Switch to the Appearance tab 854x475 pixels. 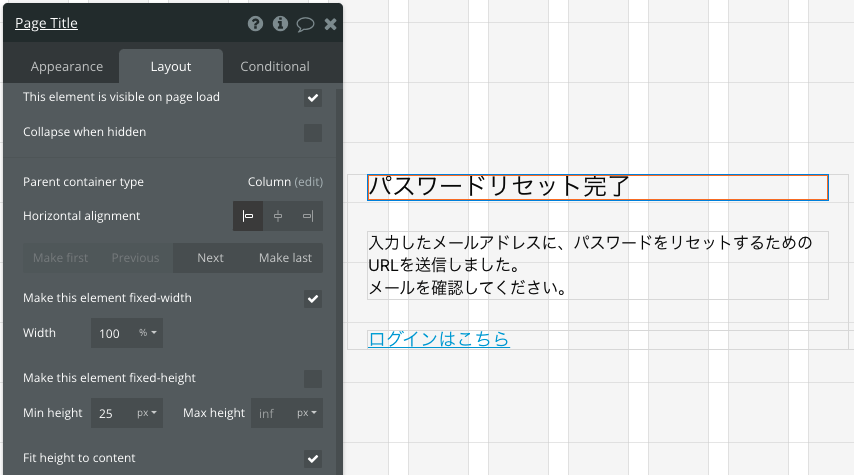[x=66, y=66]
